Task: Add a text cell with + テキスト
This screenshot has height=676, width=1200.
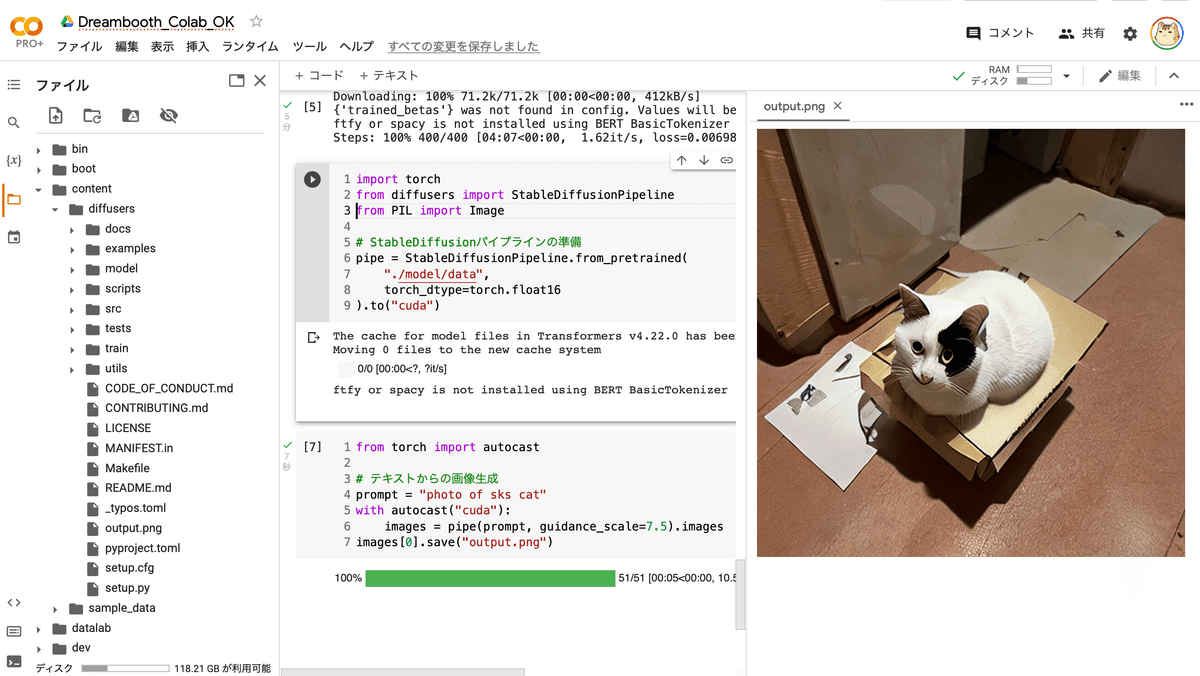Action: (x=388, y=75)
